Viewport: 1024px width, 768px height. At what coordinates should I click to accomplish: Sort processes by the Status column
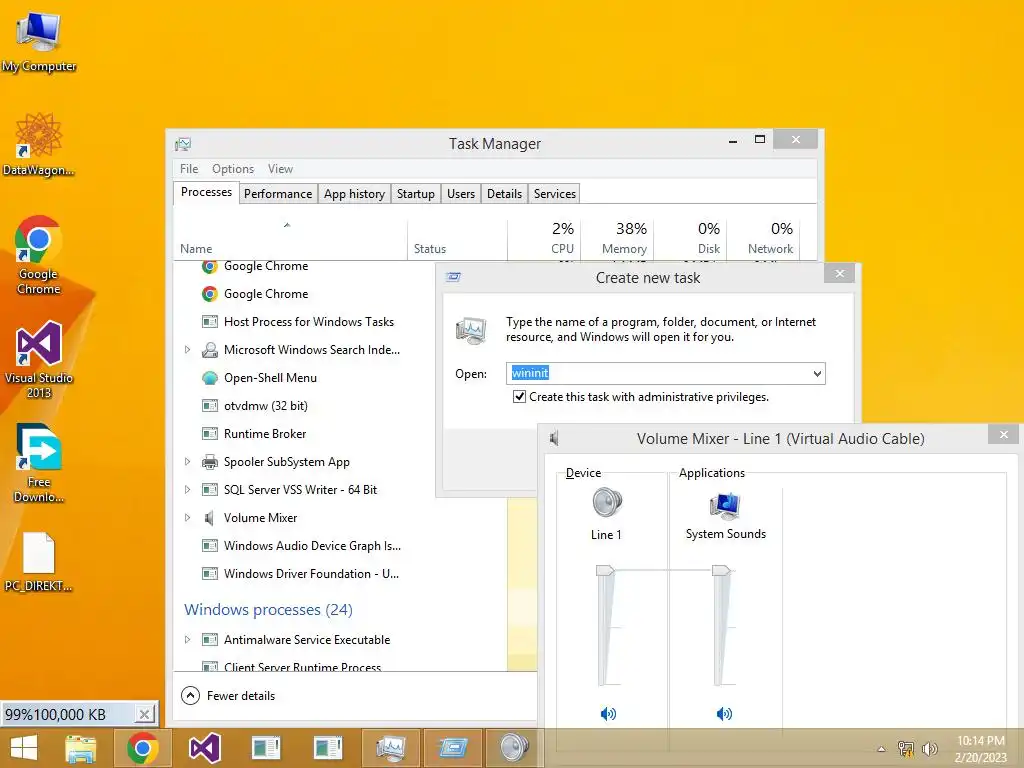pos(457,239)
